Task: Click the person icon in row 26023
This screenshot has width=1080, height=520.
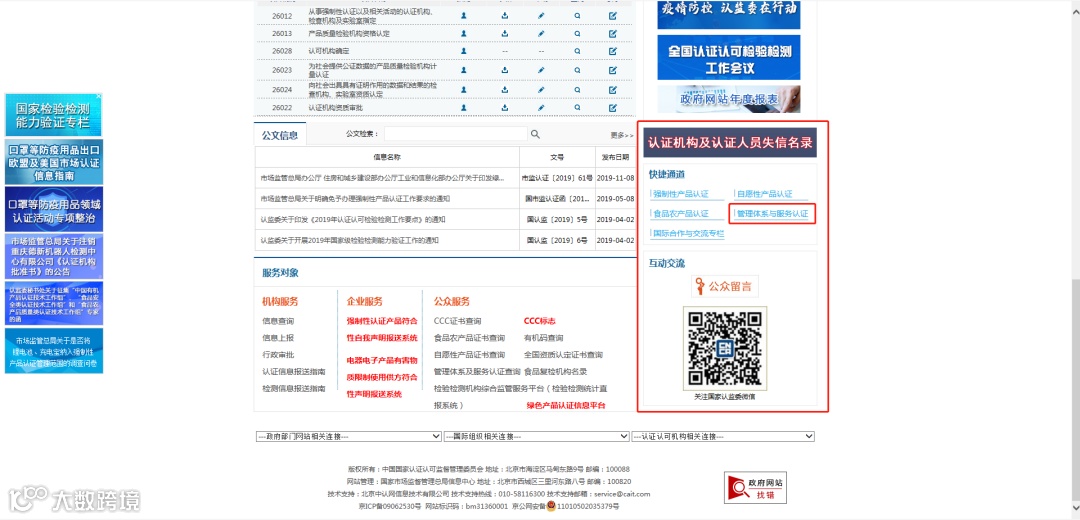Action: [x=464, y=70]
